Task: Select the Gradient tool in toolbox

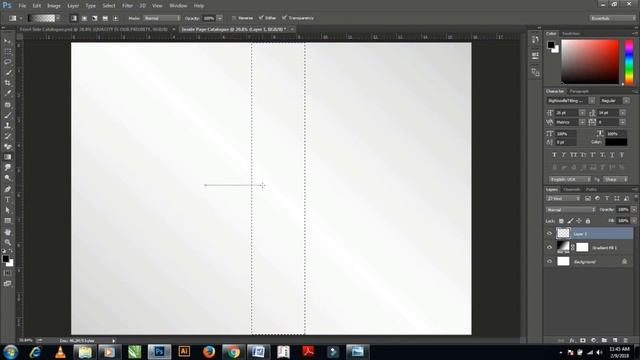Action: [7, 157]
